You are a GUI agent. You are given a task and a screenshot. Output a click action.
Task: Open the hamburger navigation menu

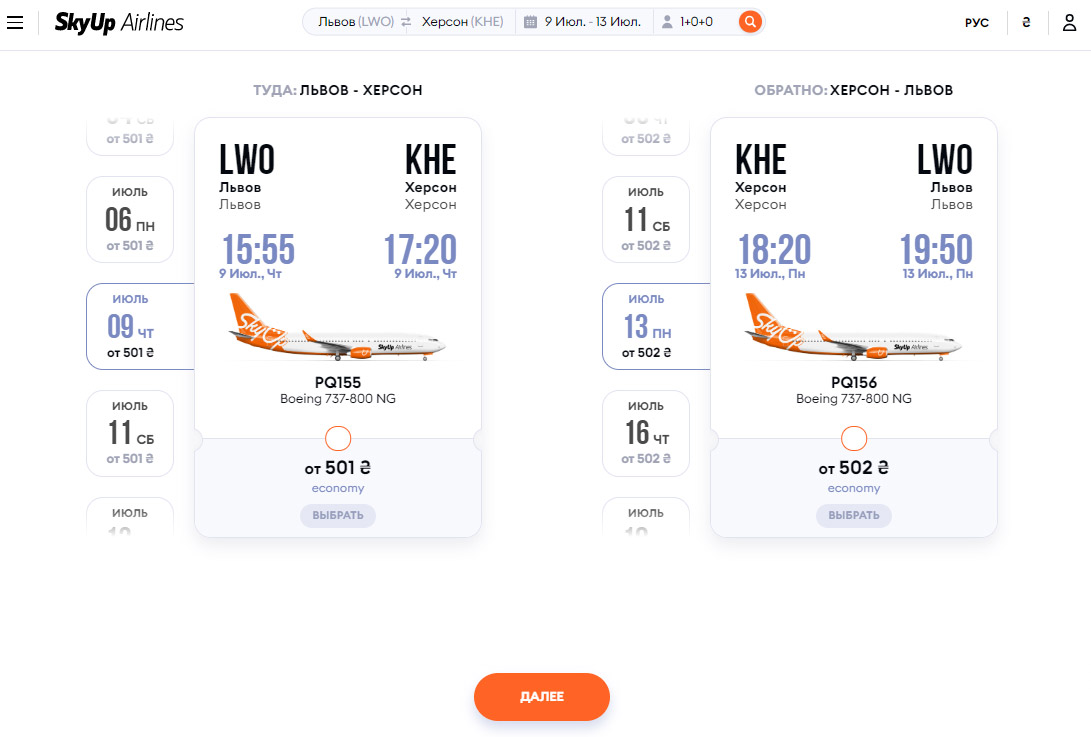pos(15,22)
